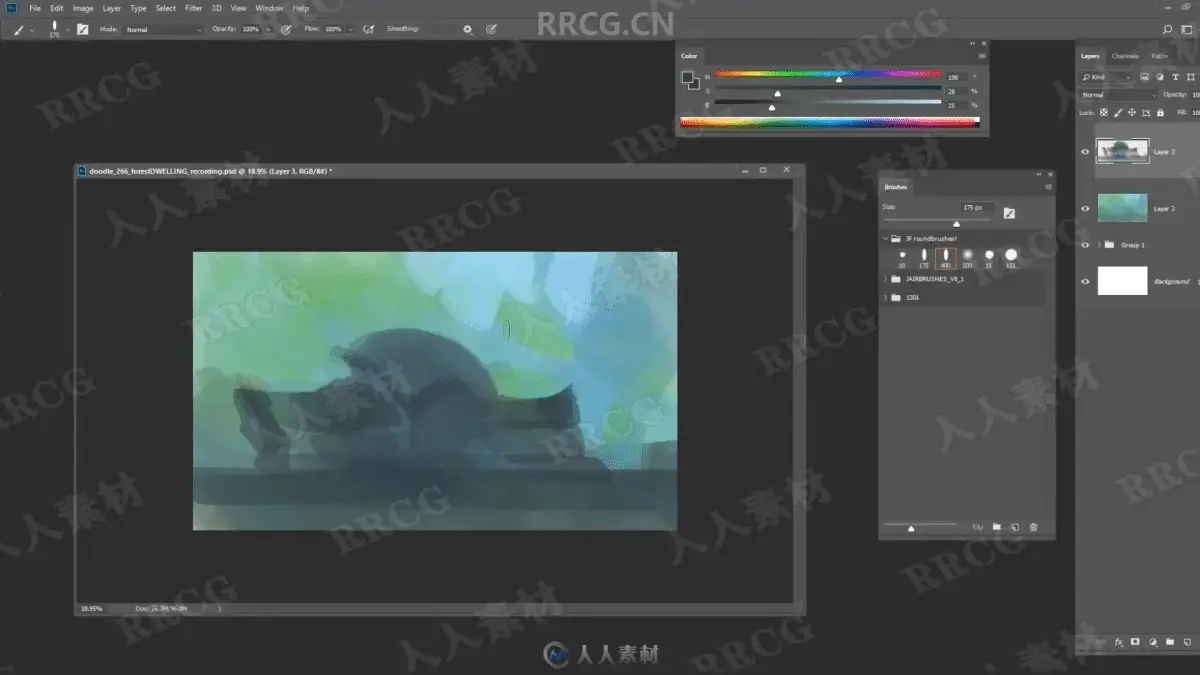Adjust the Brightness slider in Color panel
The image size is (1200, 675).
coord(828,104)
